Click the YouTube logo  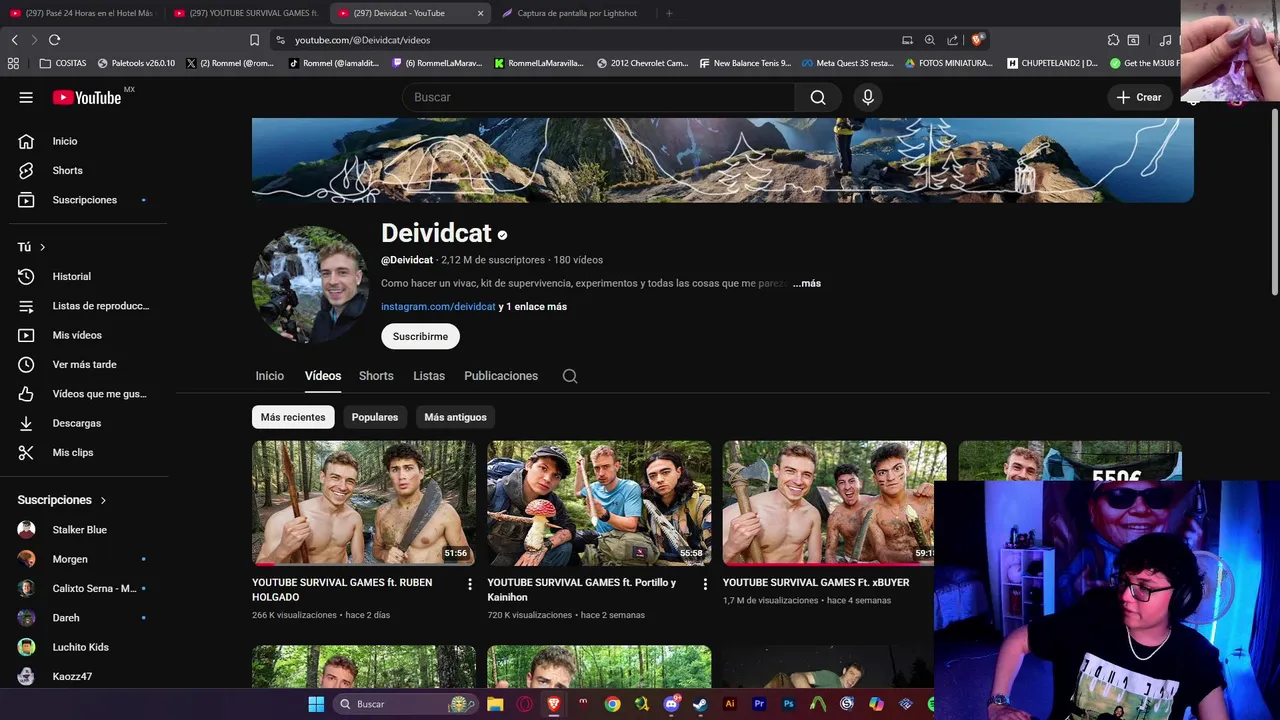coord(87,97)
